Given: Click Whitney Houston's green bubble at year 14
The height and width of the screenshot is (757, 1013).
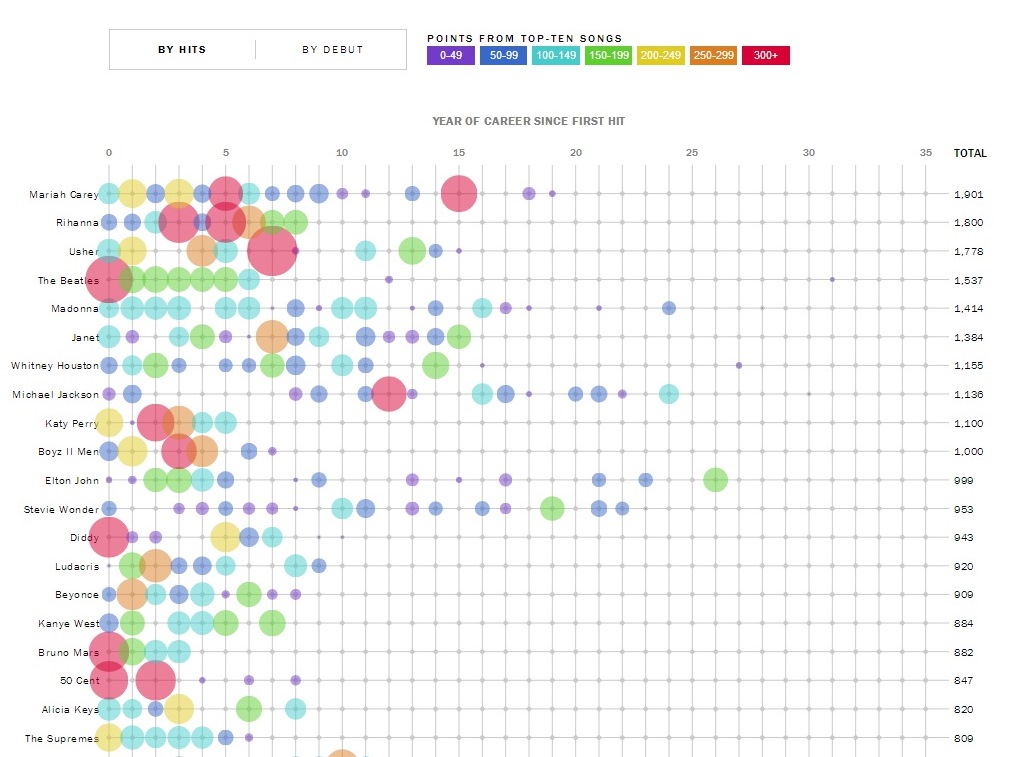Looking at the screenshot, I should [x=435, y=366].
